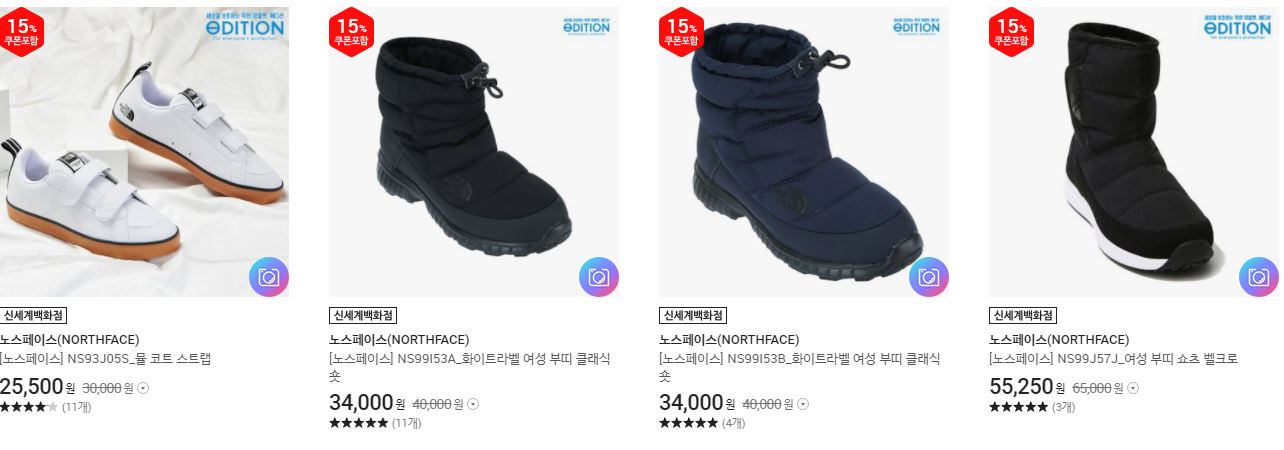1284x450 pixels.
Task: Click 15% coupon badge on velcro boot
Action: tap(1011, 32)
